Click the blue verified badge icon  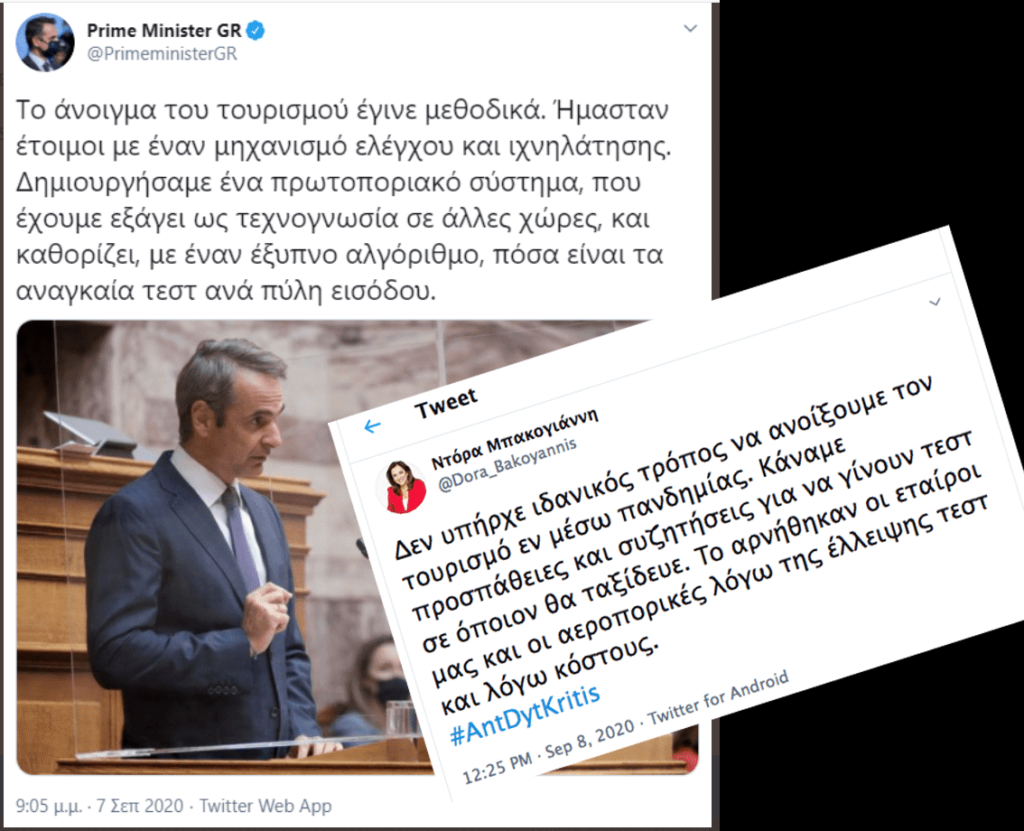click(255, 31)
